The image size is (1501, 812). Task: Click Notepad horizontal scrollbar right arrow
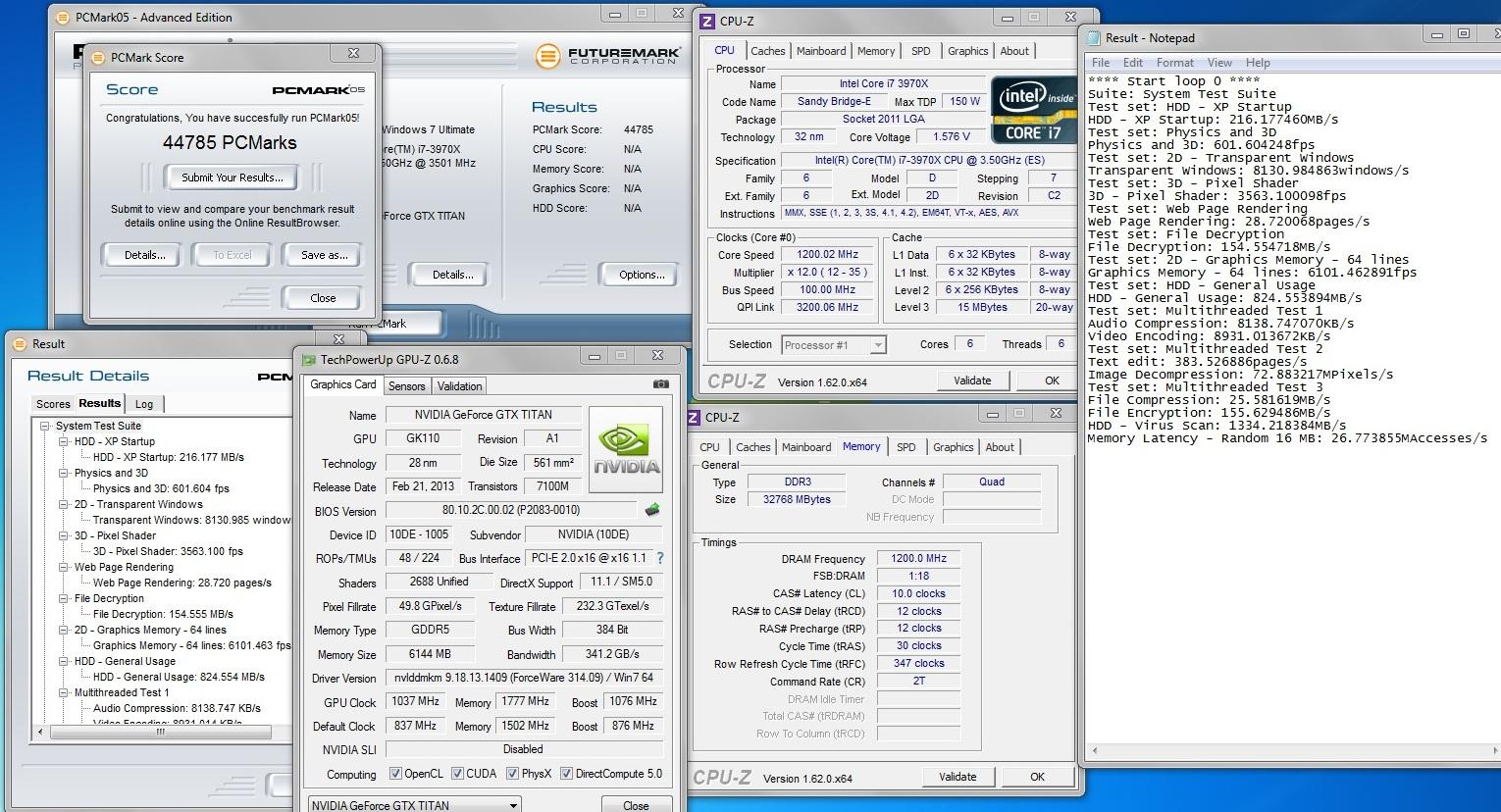coord(1495,751)
